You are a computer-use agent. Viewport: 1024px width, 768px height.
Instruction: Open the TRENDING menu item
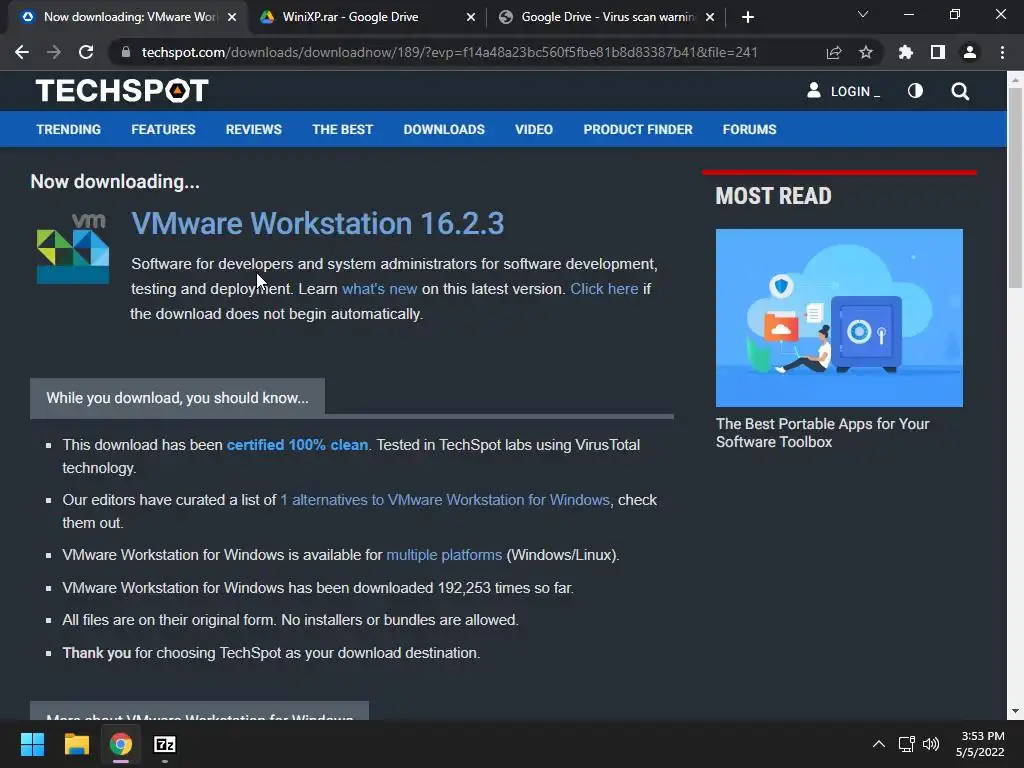coord(69,129)
